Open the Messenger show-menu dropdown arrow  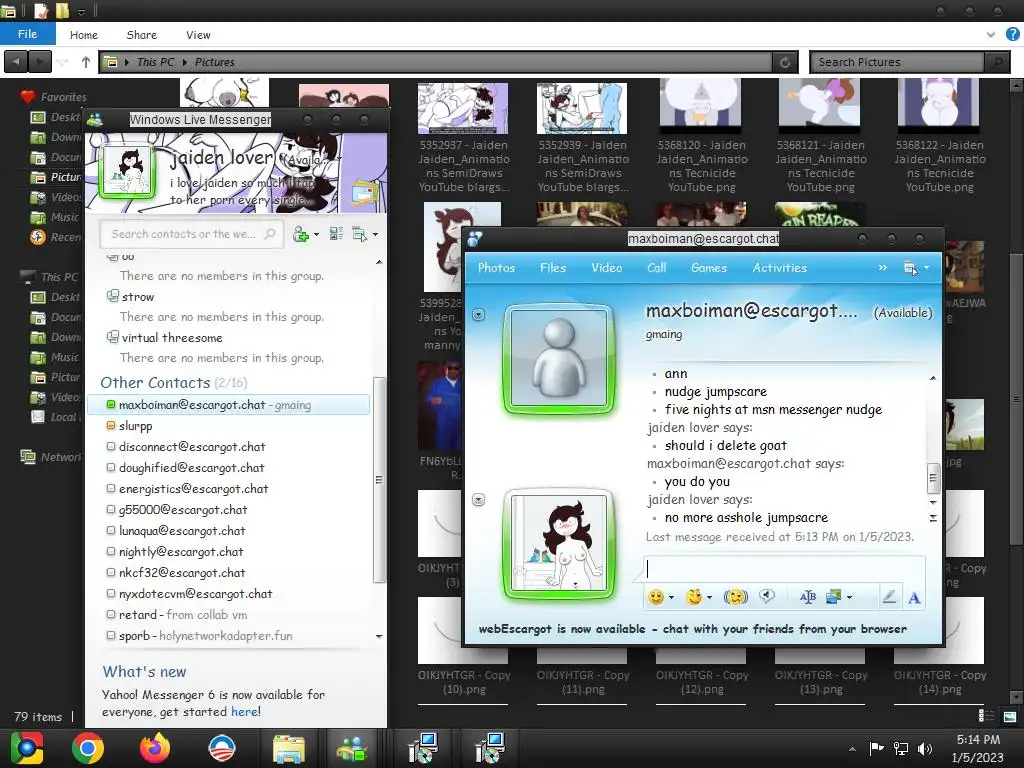pos(375,234)
